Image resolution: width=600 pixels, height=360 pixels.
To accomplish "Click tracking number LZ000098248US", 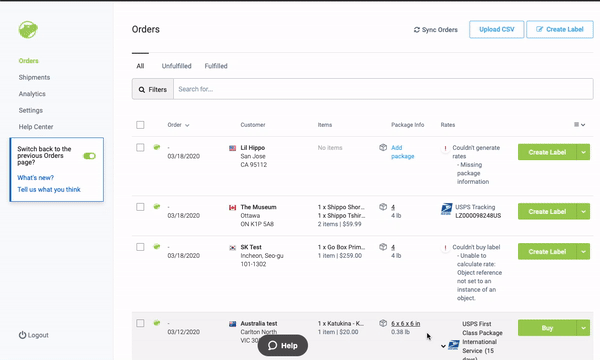I will 478,216.
